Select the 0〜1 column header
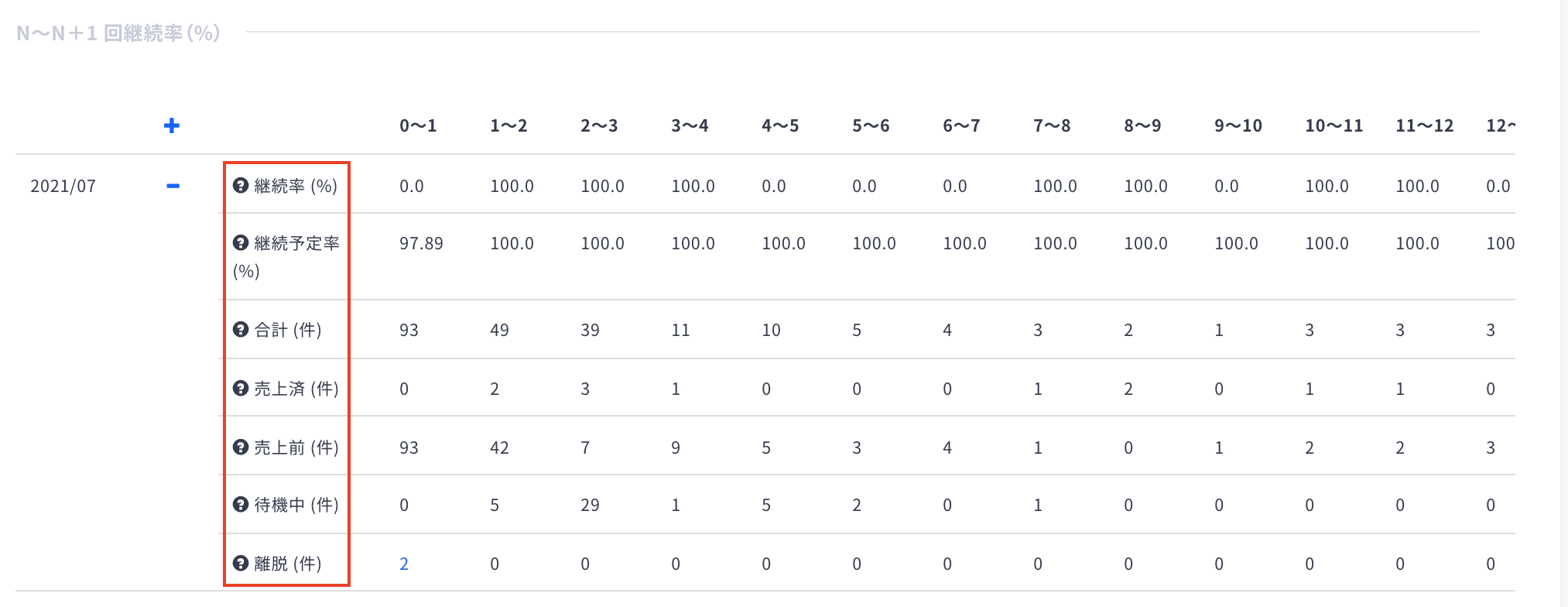 click(418, 125)
